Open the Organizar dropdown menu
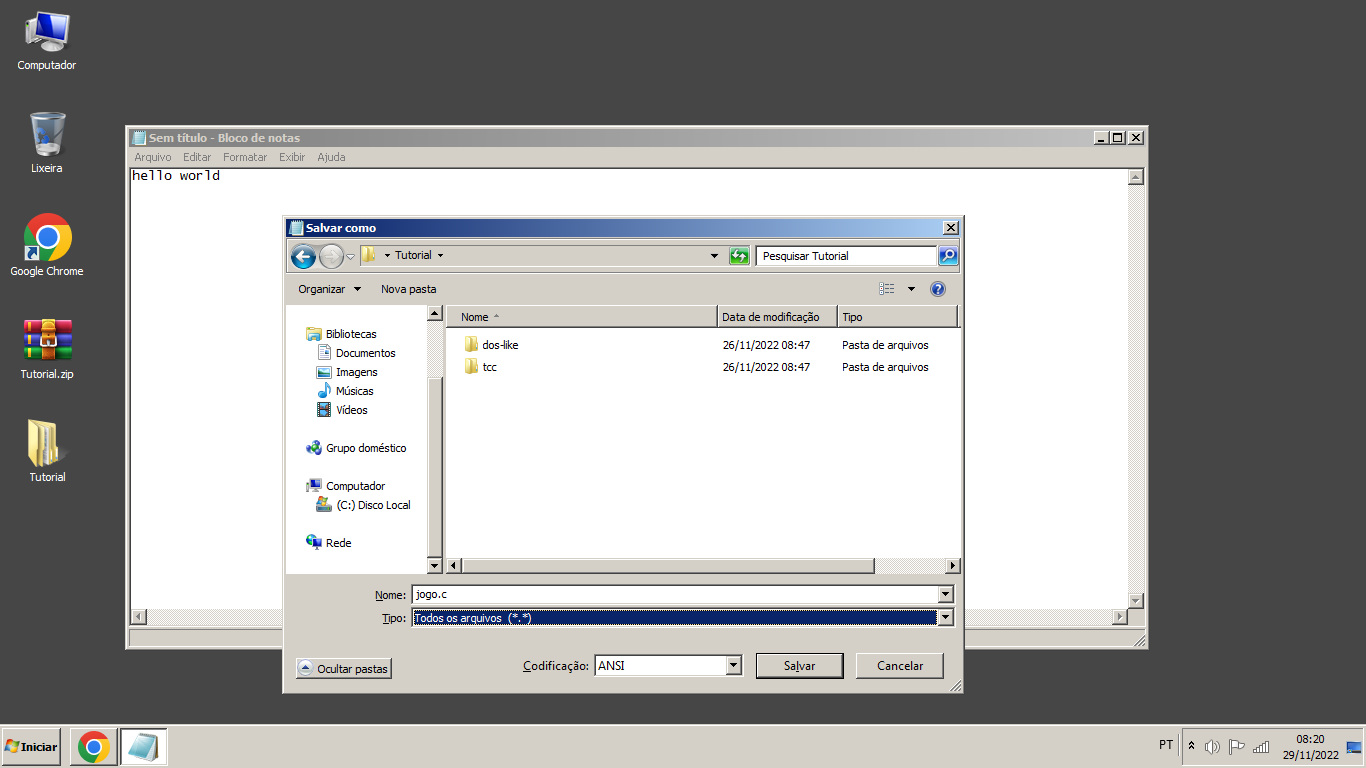The height and width of the screenshot is (768, 1366). [x=329, y=289]
